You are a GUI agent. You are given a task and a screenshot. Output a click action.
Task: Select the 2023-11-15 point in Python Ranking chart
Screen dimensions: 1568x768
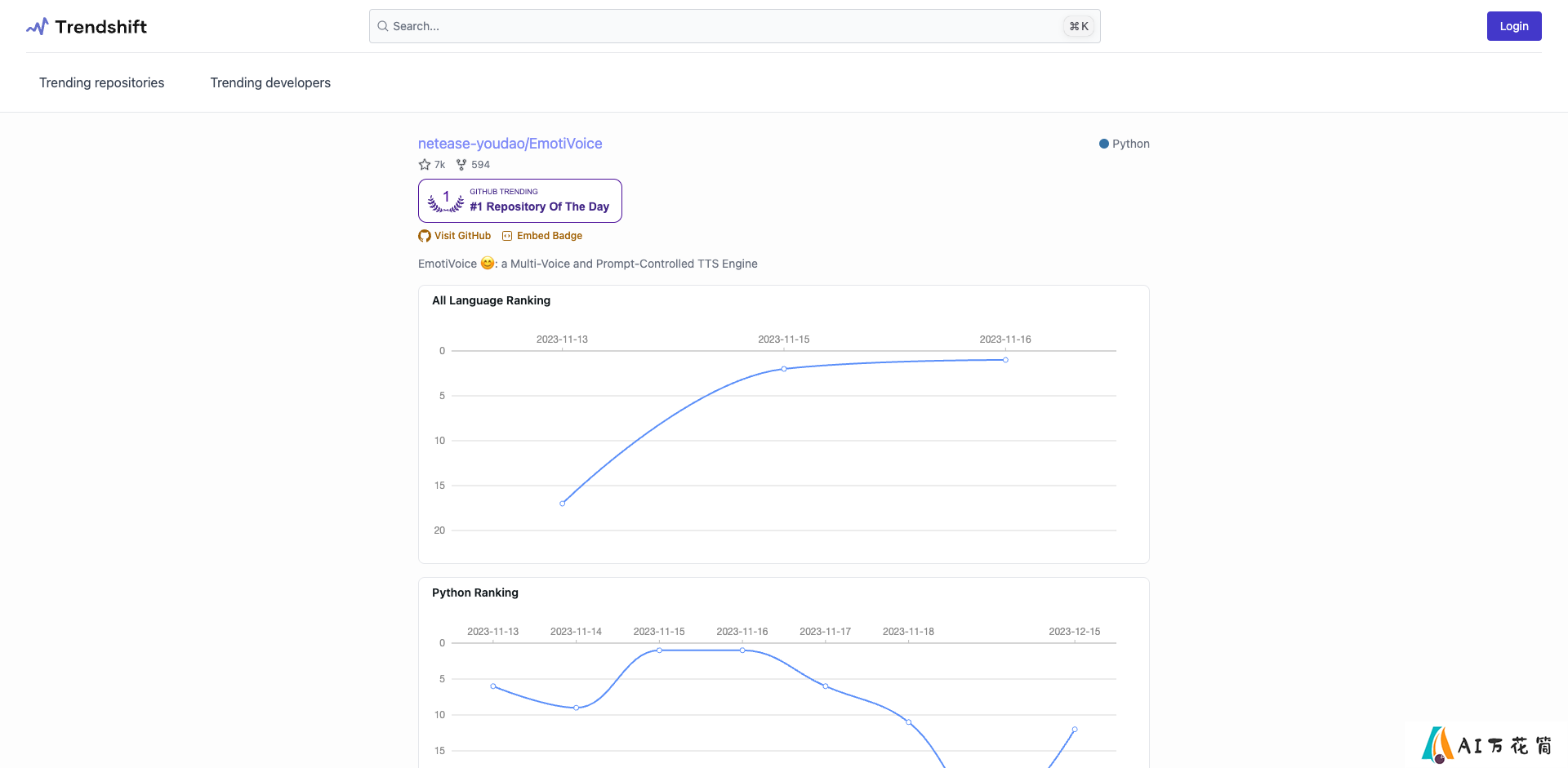point(659,650)
